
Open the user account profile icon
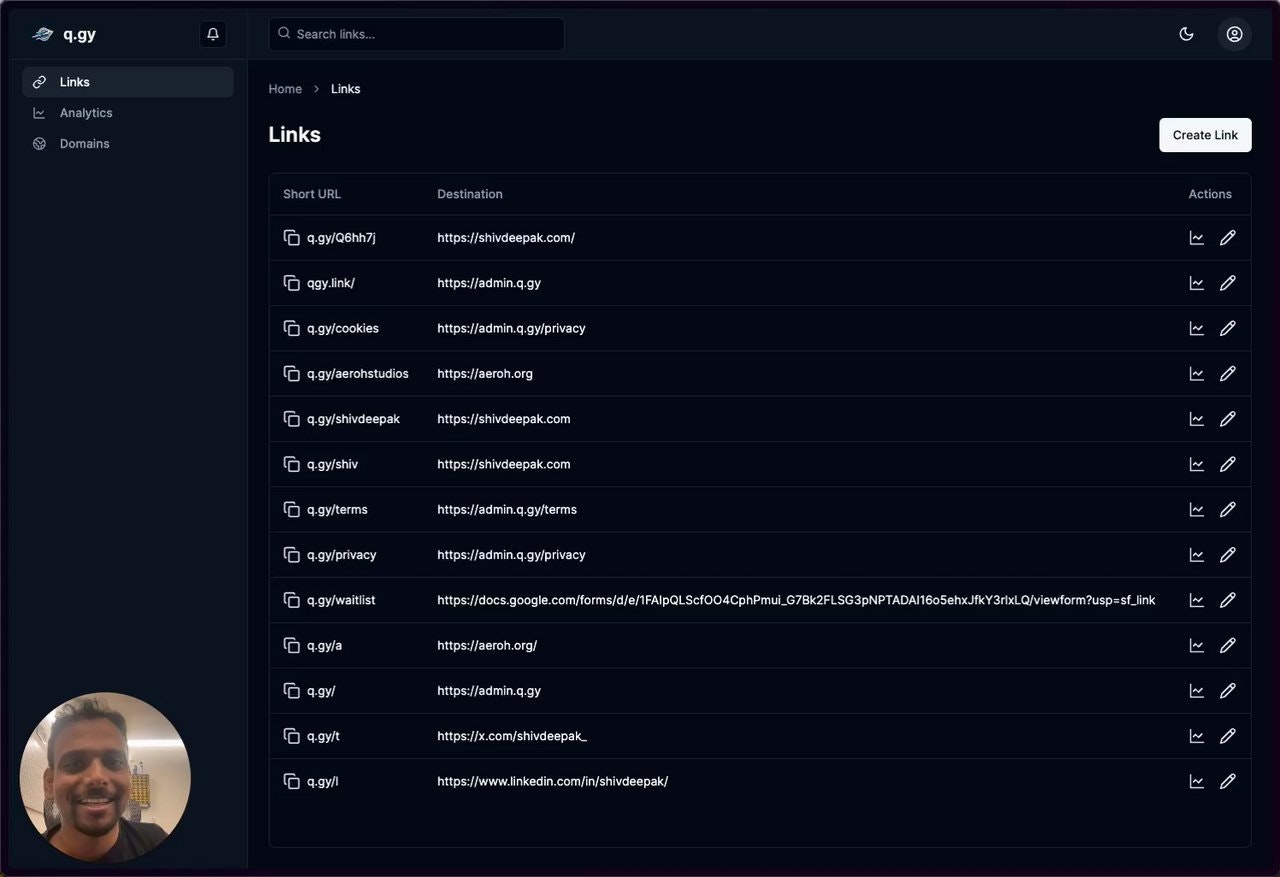pos(1234,34)
